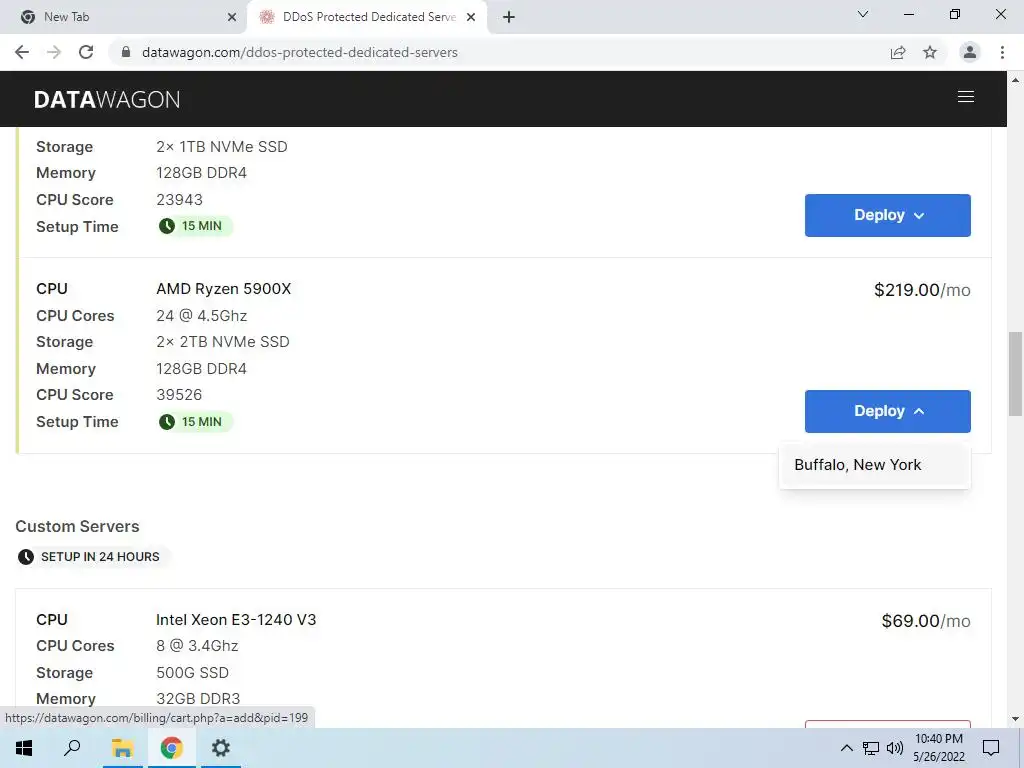The image size is (1024, 768).
Task: Open a new browser tab
Action: click(509, 17)
